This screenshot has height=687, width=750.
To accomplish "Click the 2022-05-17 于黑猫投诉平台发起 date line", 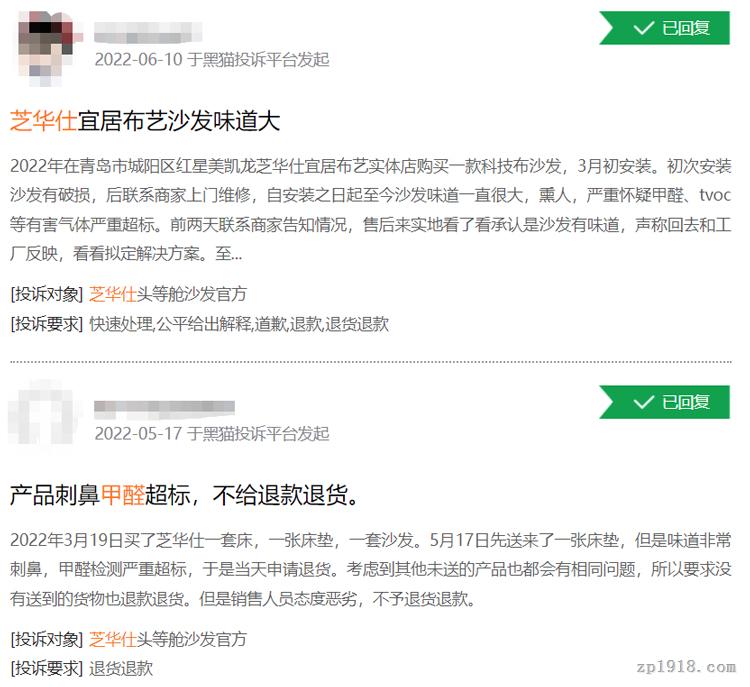I will 212,434.
